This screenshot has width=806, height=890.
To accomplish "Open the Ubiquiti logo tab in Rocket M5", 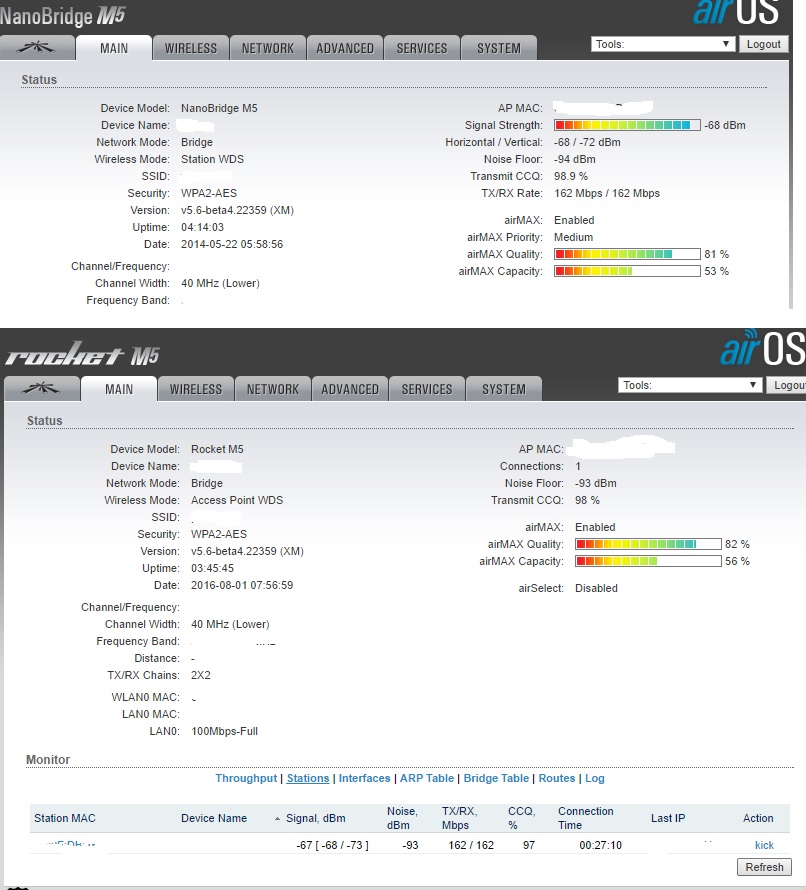I will pyautogui.click(x=41, y=389).
